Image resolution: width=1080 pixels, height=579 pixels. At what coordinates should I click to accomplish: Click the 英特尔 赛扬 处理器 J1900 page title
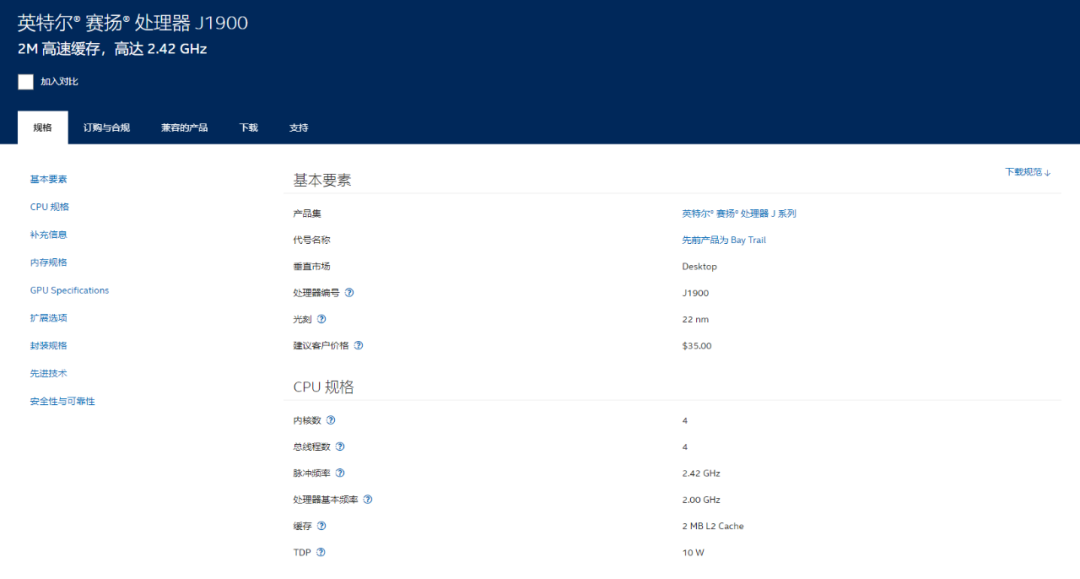click(132, 23)
